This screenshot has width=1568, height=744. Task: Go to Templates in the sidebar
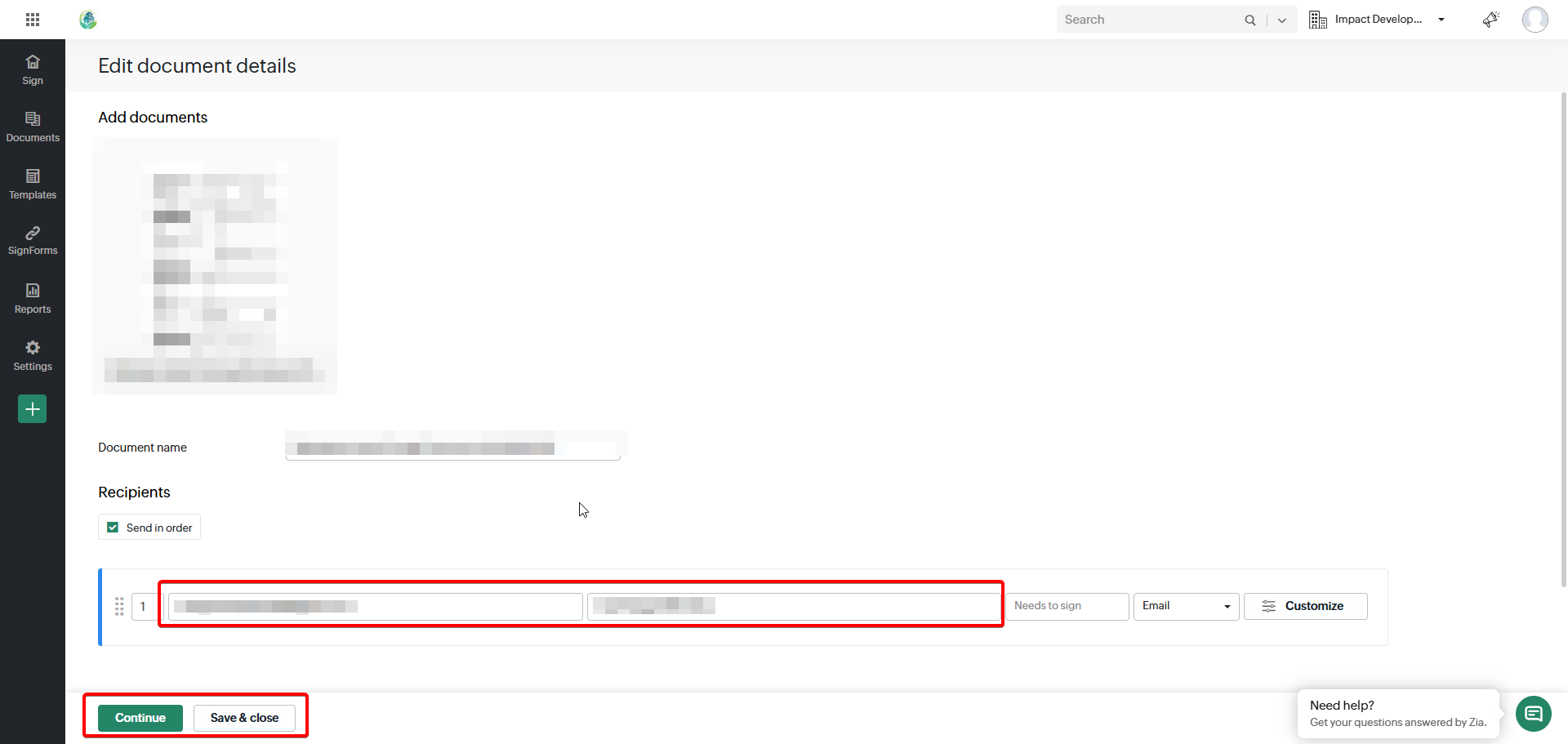click(x=33, y=184)
